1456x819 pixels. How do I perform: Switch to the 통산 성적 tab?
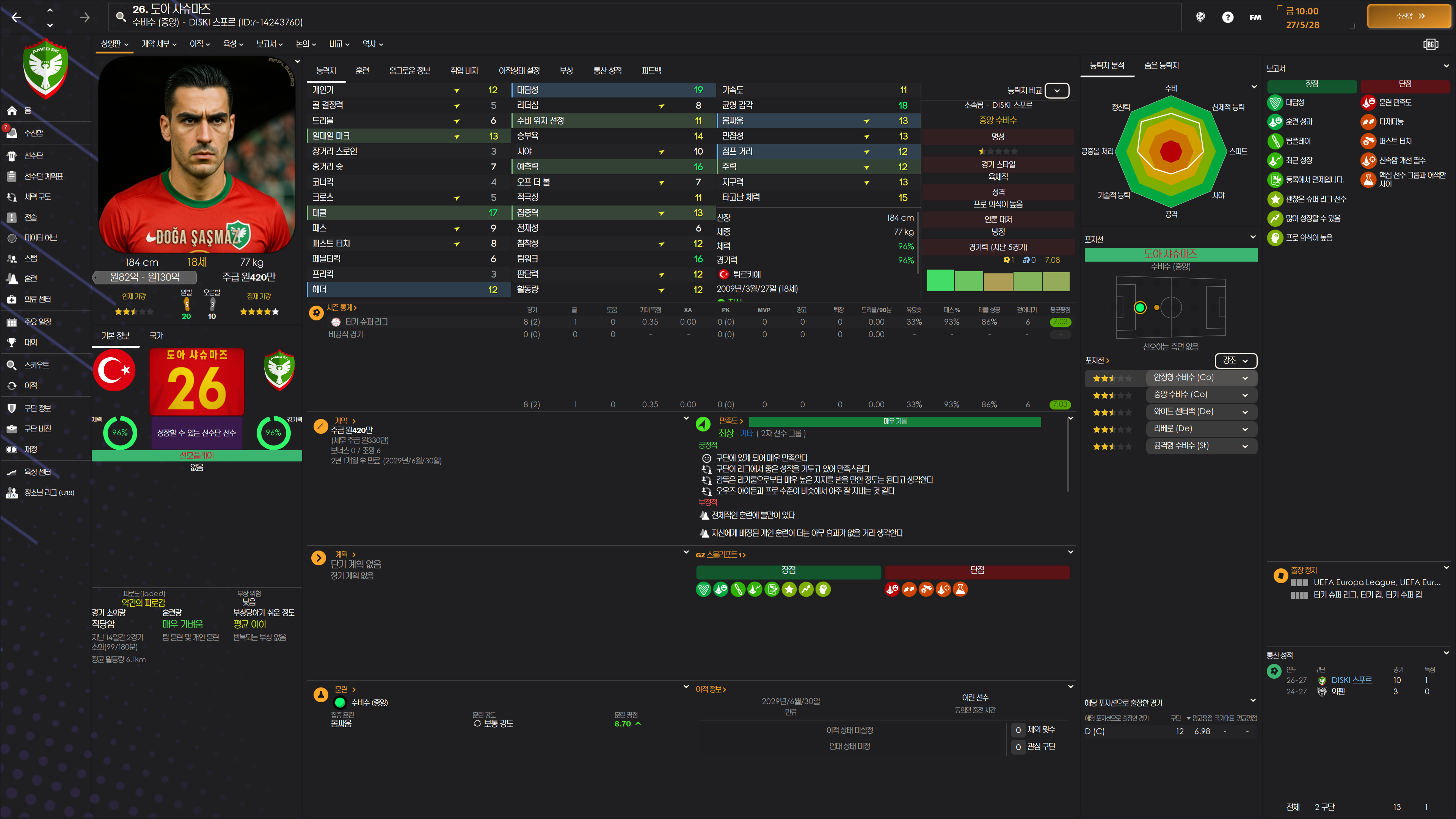607,71
